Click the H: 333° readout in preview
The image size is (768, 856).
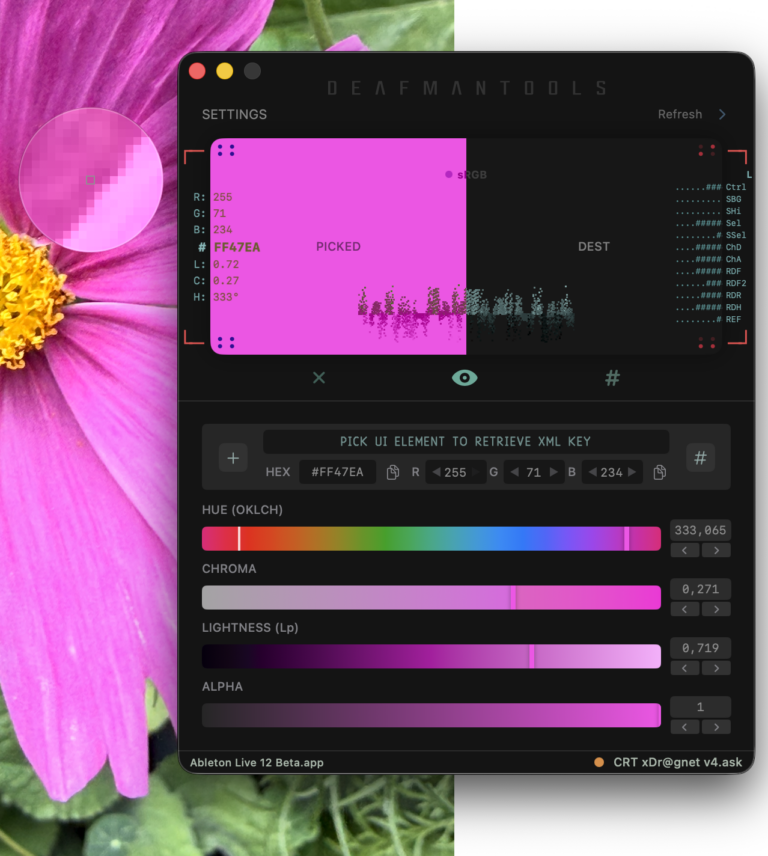[216, 297]
